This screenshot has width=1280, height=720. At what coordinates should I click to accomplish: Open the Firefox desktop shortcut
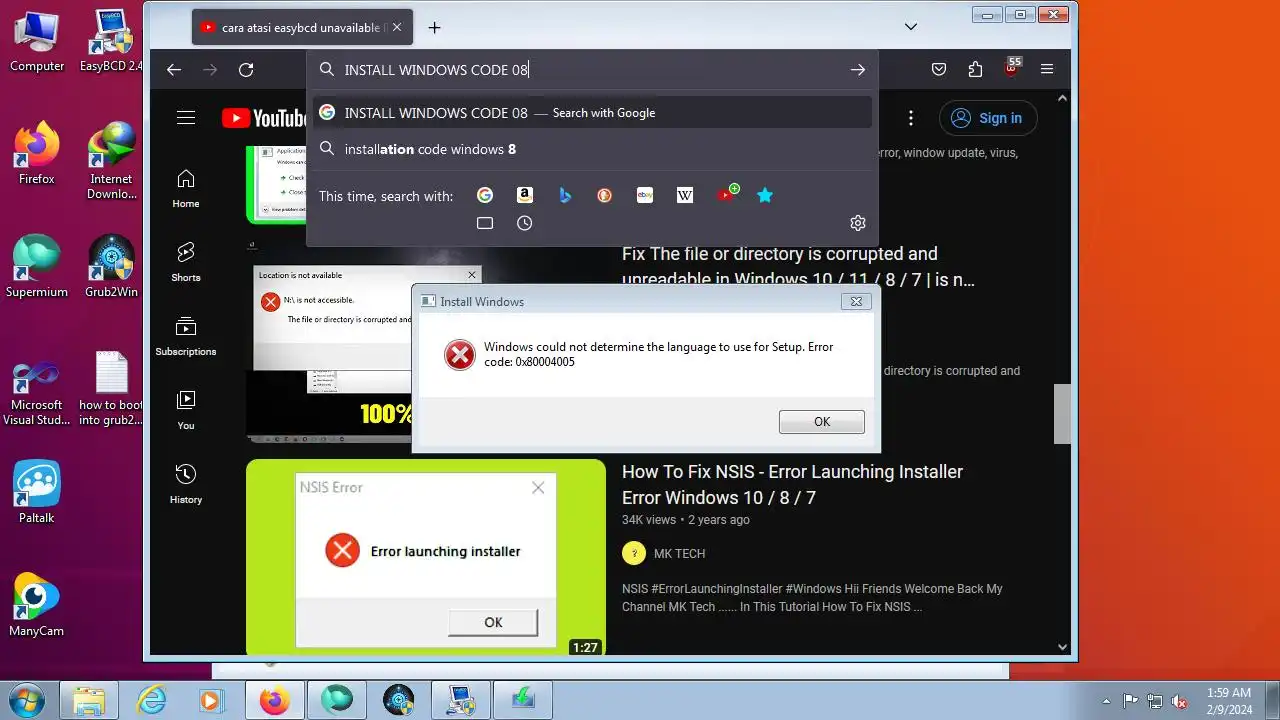coord(37,153)
